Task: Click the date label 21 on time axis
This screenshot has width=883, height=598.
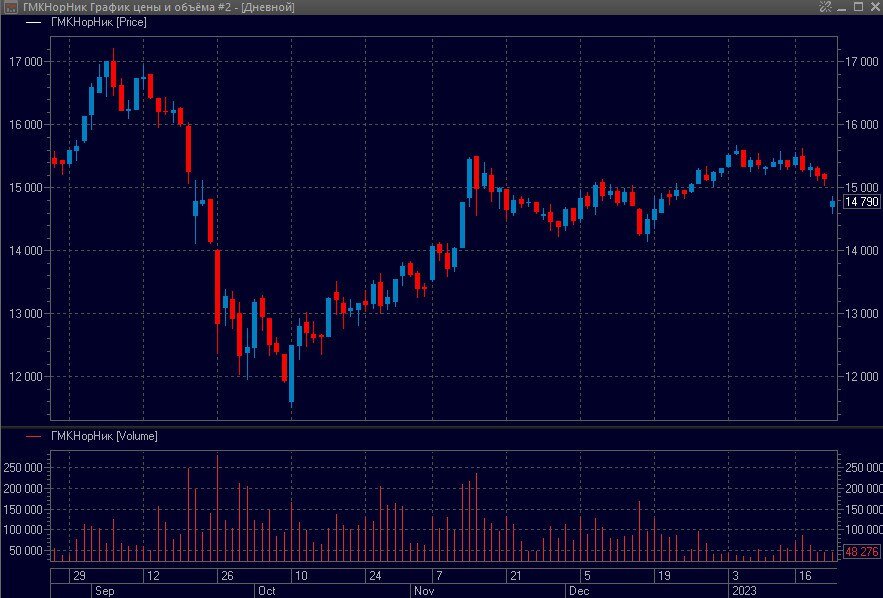Action: coord(515,576)
